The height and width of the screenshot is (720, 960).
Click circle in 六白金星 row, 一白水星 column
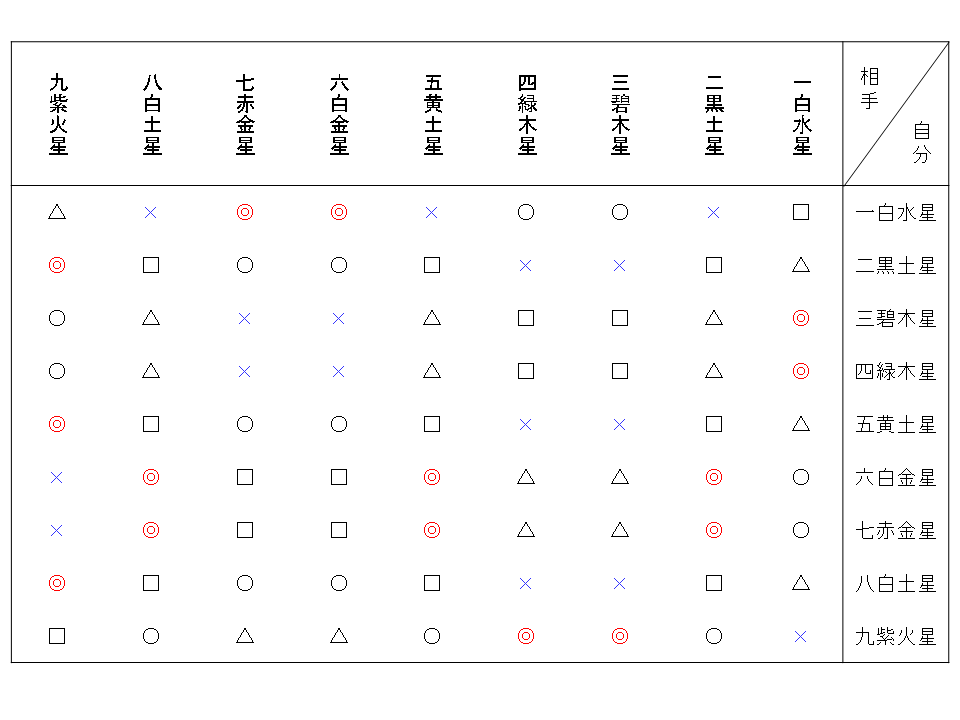click(800, 477)
